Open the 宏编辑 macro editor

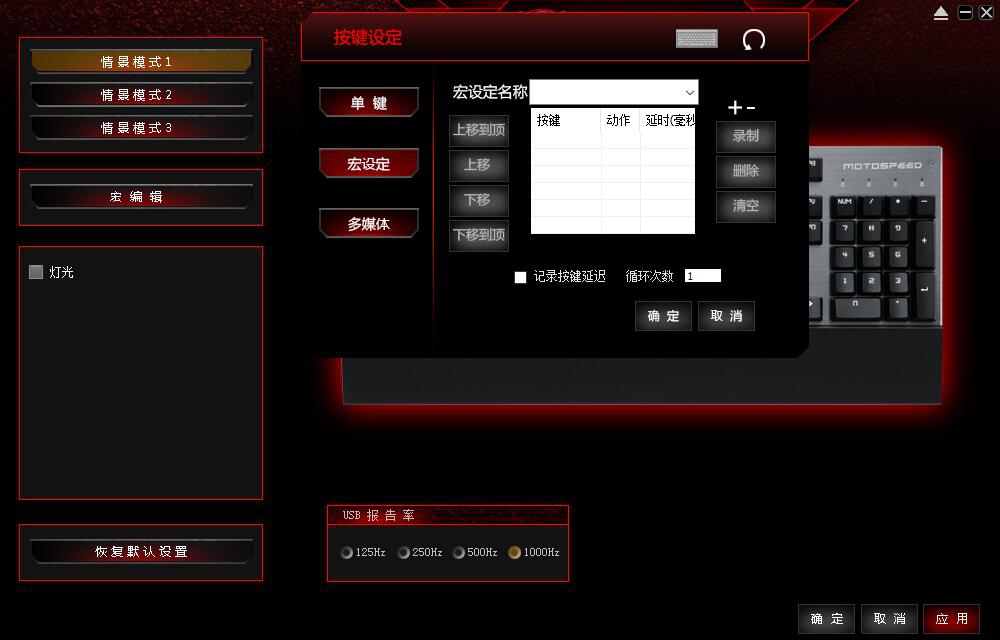point(140,197)
